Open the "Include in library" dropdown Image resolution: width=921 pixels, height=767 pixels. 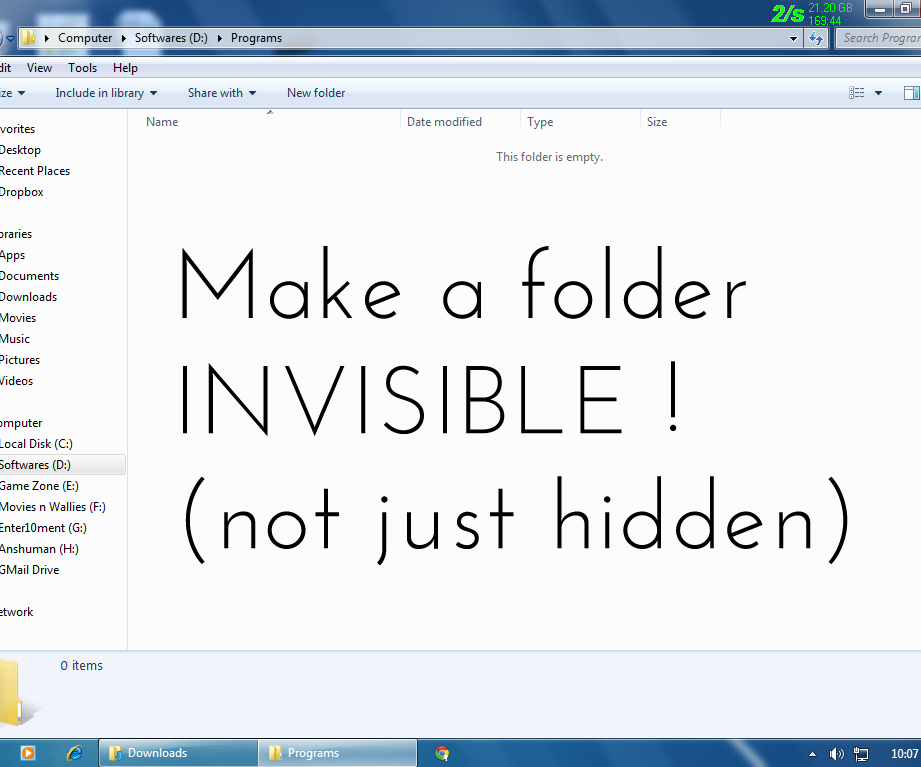tap(106, 92)
